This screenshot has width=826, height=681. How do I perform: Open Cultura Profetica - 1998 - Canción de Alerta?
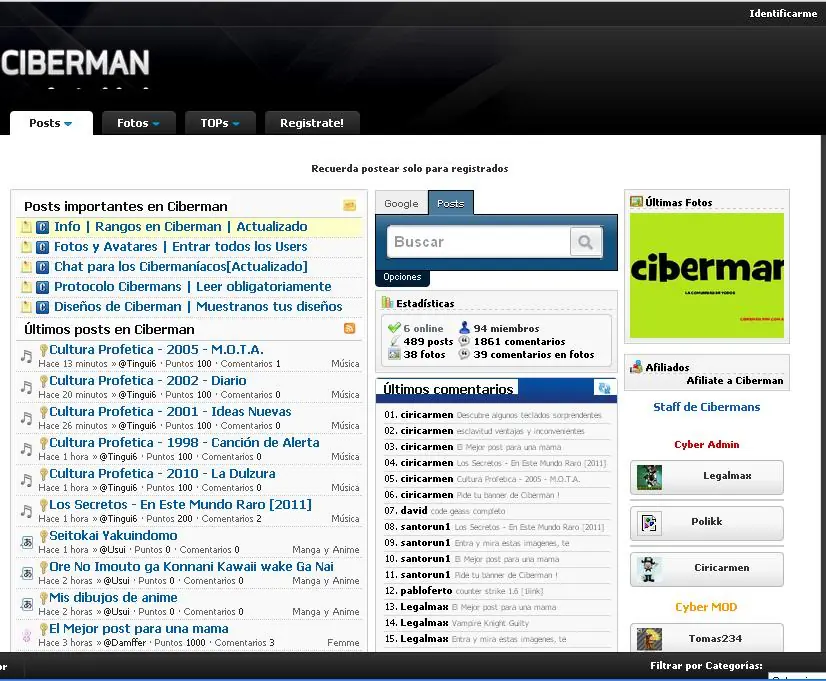click(x=184, y=442)
